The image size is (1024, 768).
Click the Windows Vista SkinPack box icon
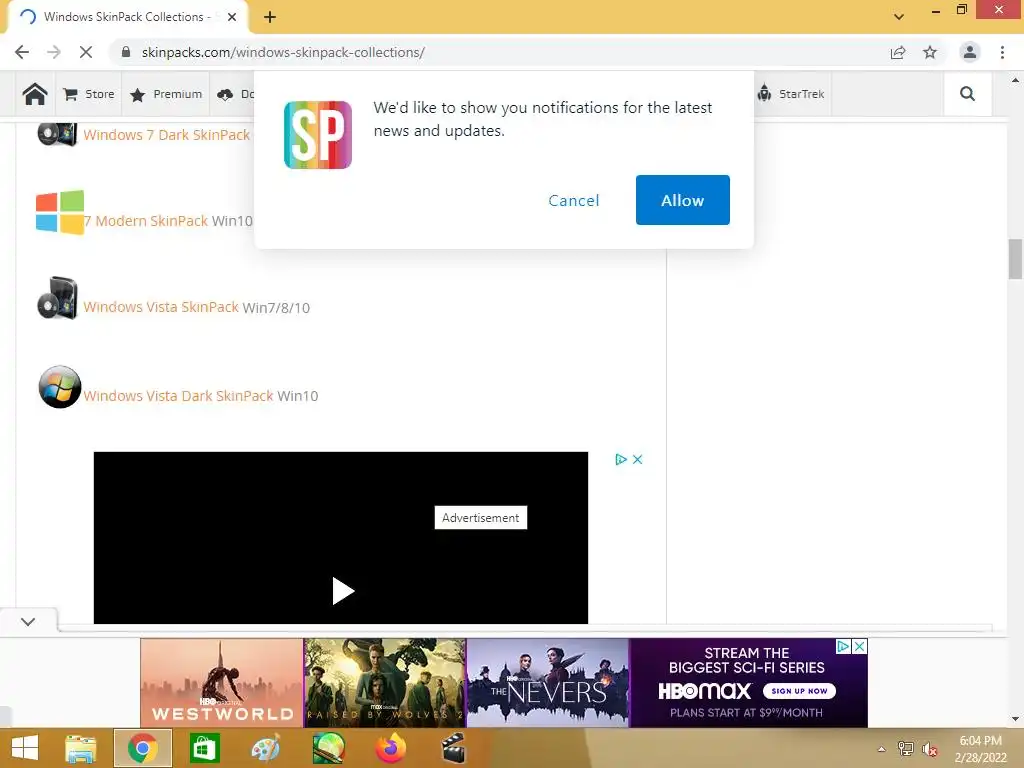point(57,298)
